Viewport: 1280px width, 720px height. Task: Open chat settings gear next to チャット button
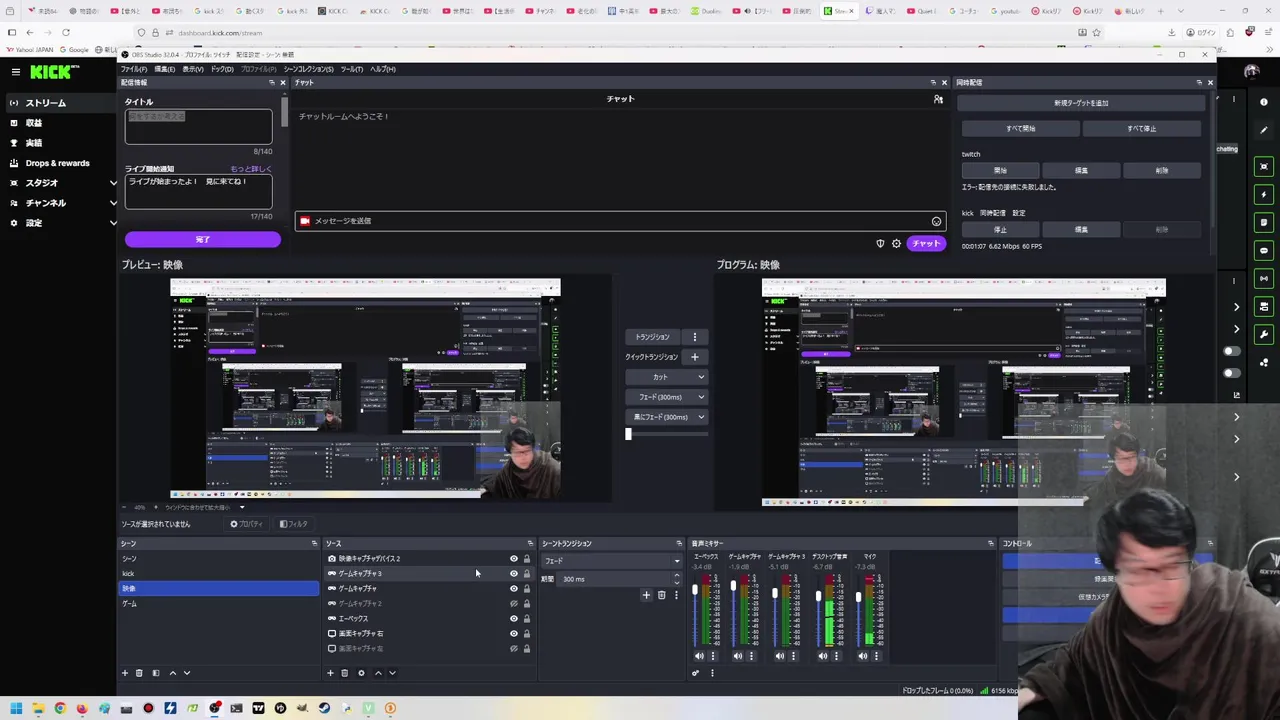pyautogui.click(x=896, y=243)
